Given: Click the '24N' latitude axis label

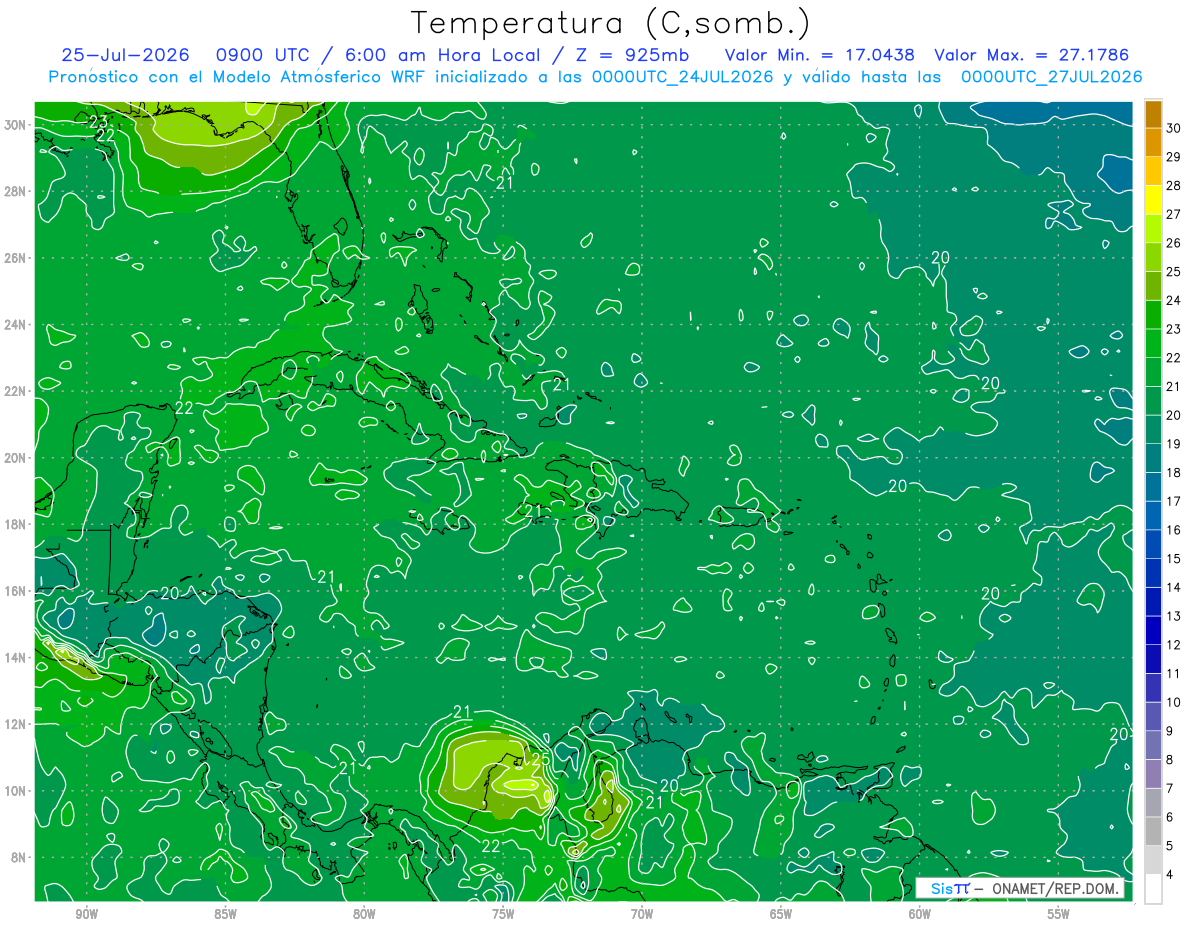Looking at the screenshot, I should point(15,325).
